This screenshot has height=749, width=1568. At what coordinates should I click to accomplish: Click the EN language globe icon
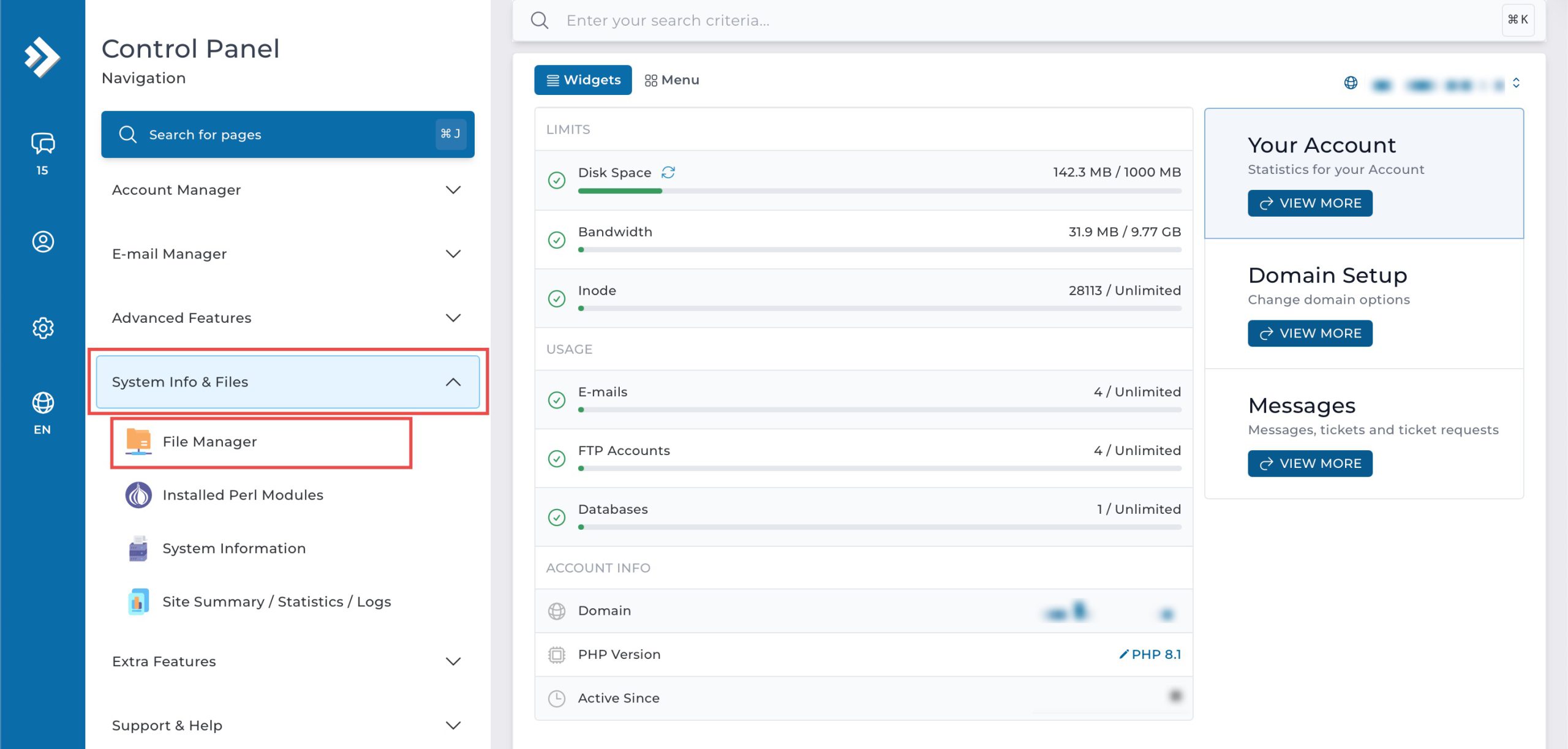click(x=42, y=404)
